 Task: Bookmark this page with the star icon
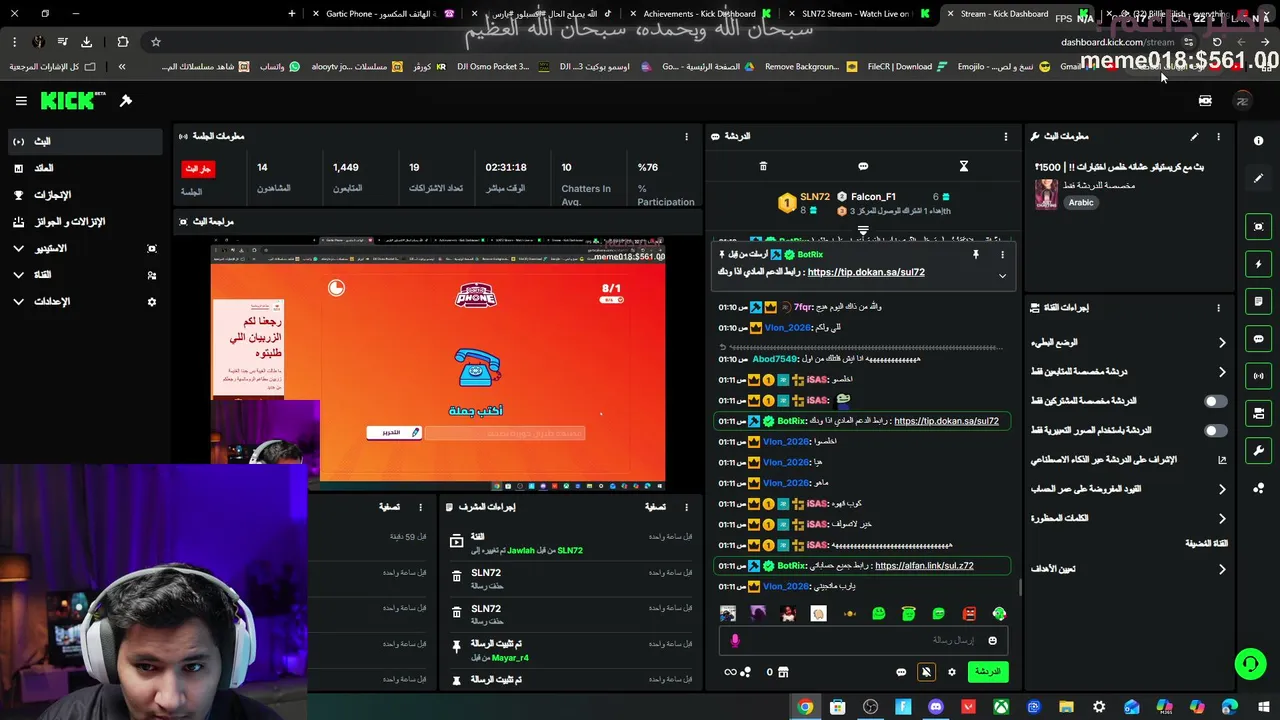click(x=155, y=42)
